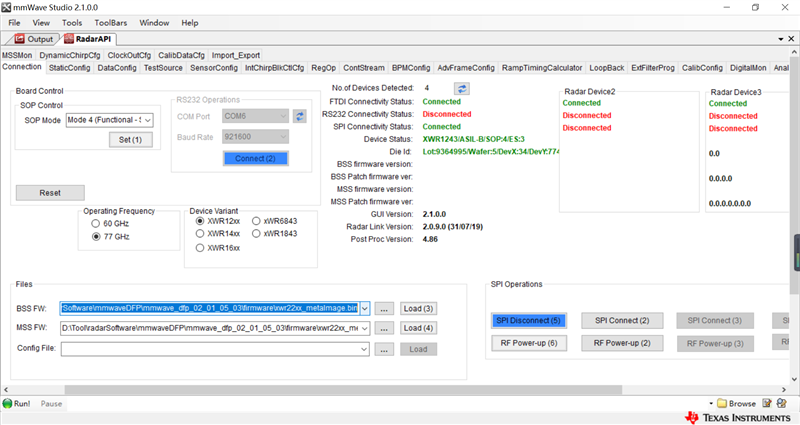Click the right arrow of horizontal scrollbar

pyautogui.click(x=784, y=390)
